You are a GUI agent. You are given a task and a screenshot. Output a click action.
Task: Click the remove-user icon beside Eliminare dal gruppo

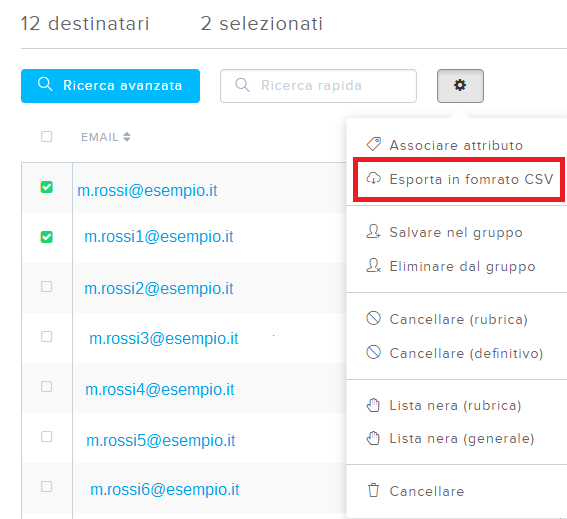point(374,266)
